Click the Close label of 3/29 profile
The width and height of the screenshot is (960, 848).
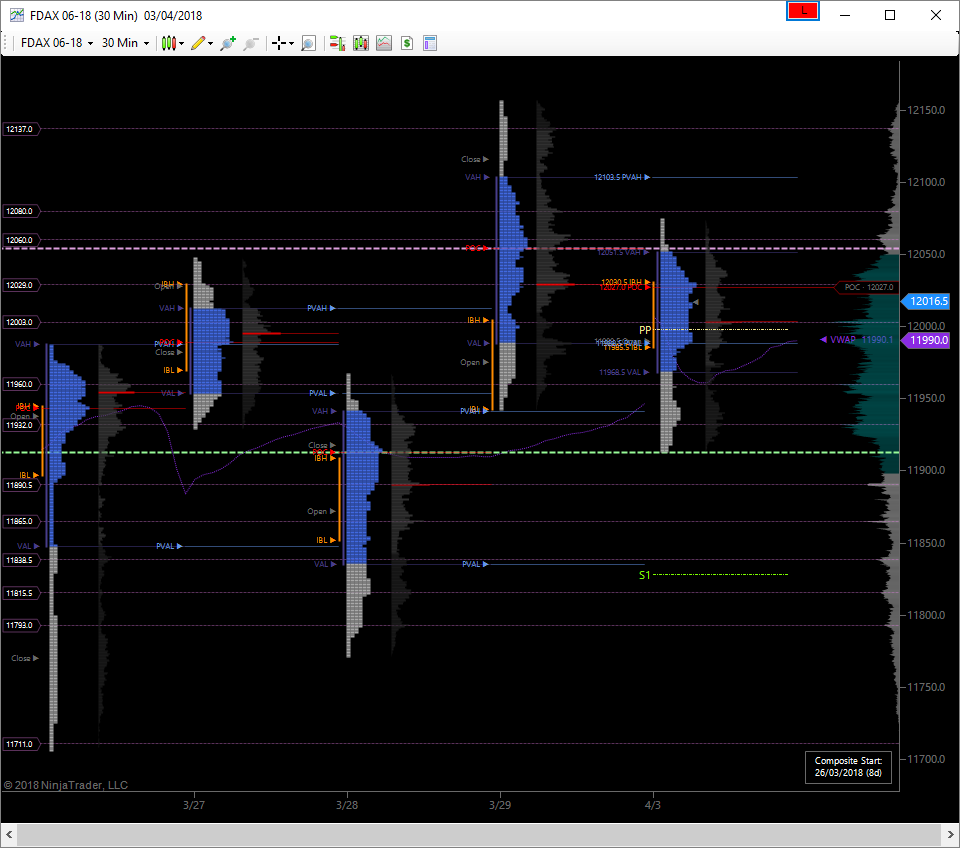pos(474,159)
